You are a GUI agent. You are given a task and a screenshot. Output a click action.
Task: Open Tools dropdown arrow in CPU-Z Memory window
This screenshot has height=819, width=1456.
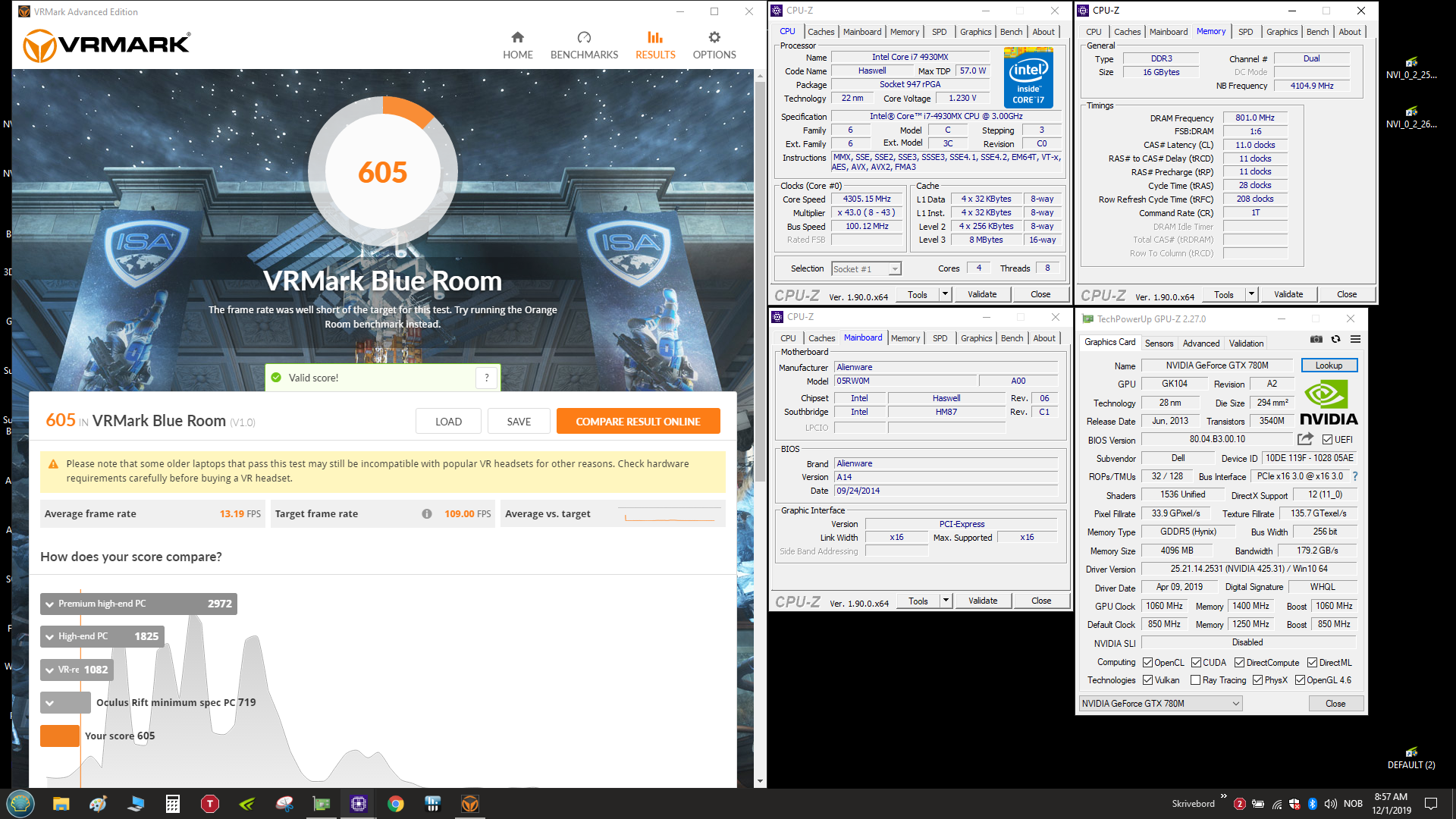pos(1251,294)
